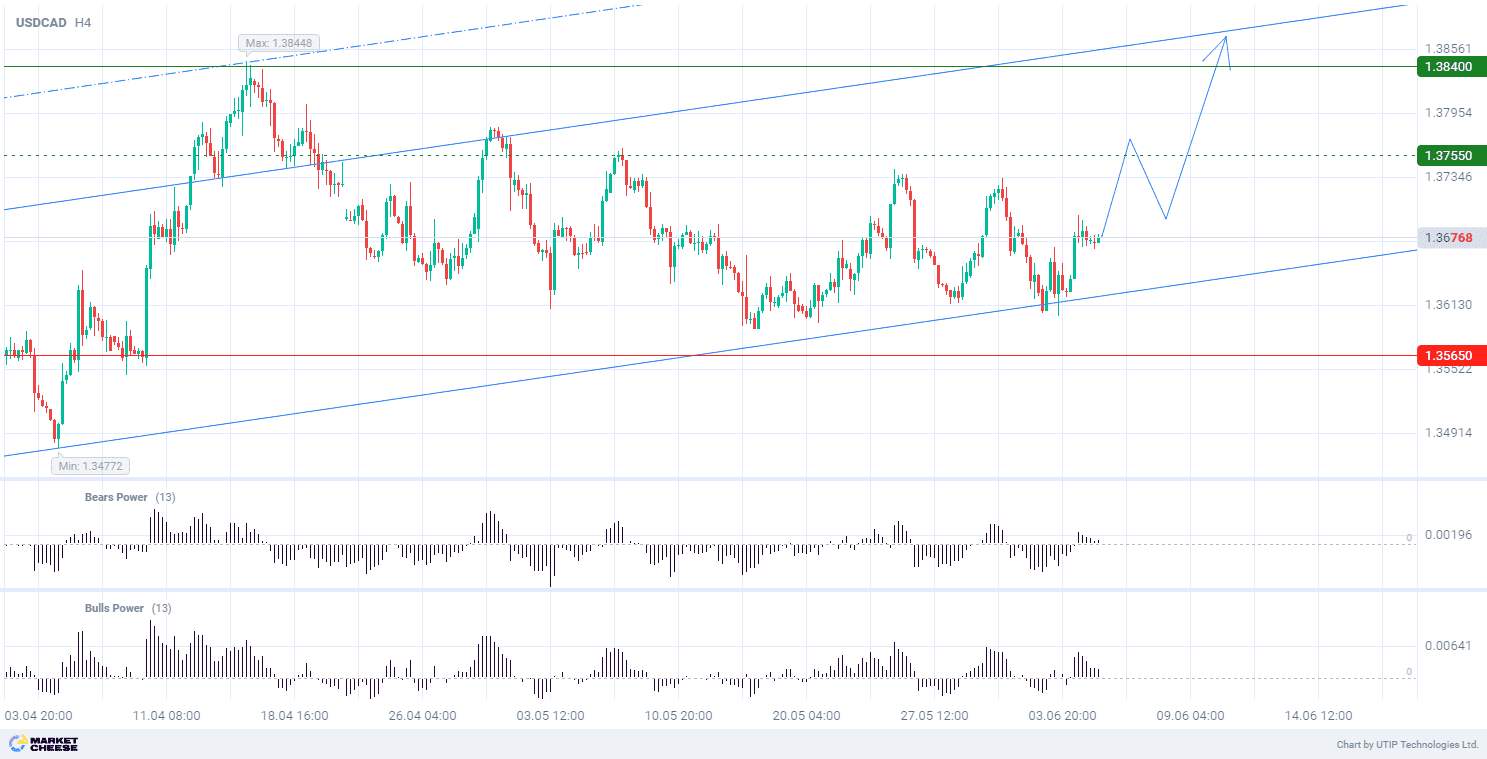The image size is (1487, 759).
Task: Click the 1.36130 price axis label
Action: 1448,304
